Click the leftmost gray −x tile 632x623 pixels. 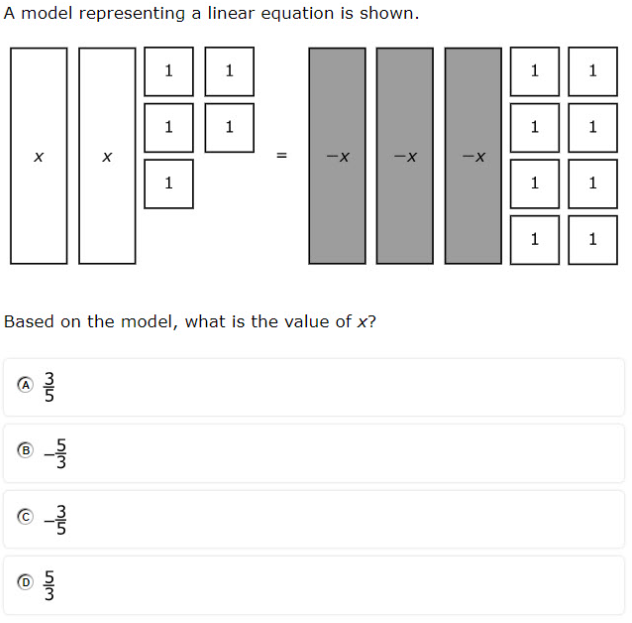337,156
